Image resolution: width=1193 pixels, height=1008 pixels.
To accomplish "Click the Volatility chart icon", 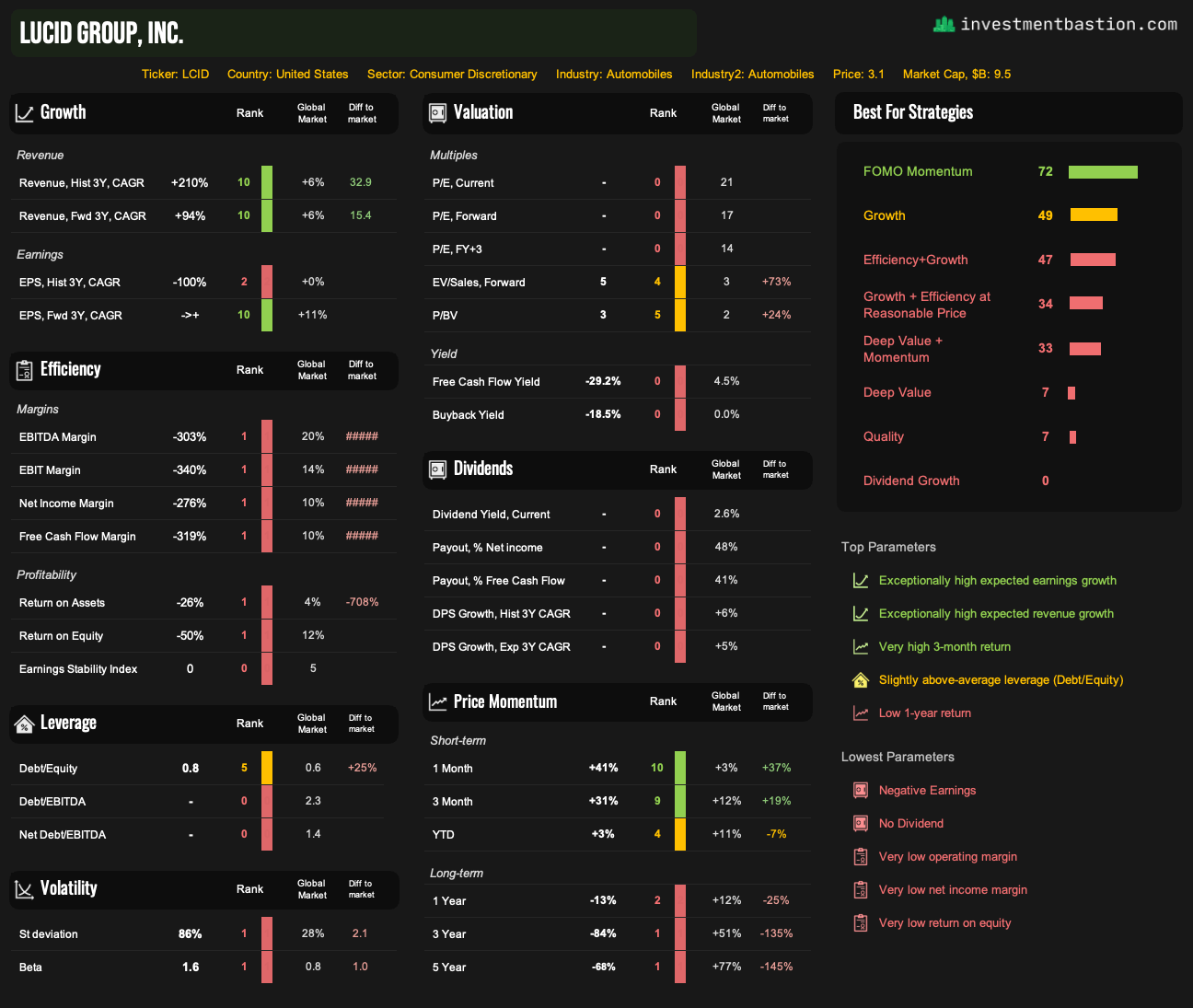I will click(25, 889).
